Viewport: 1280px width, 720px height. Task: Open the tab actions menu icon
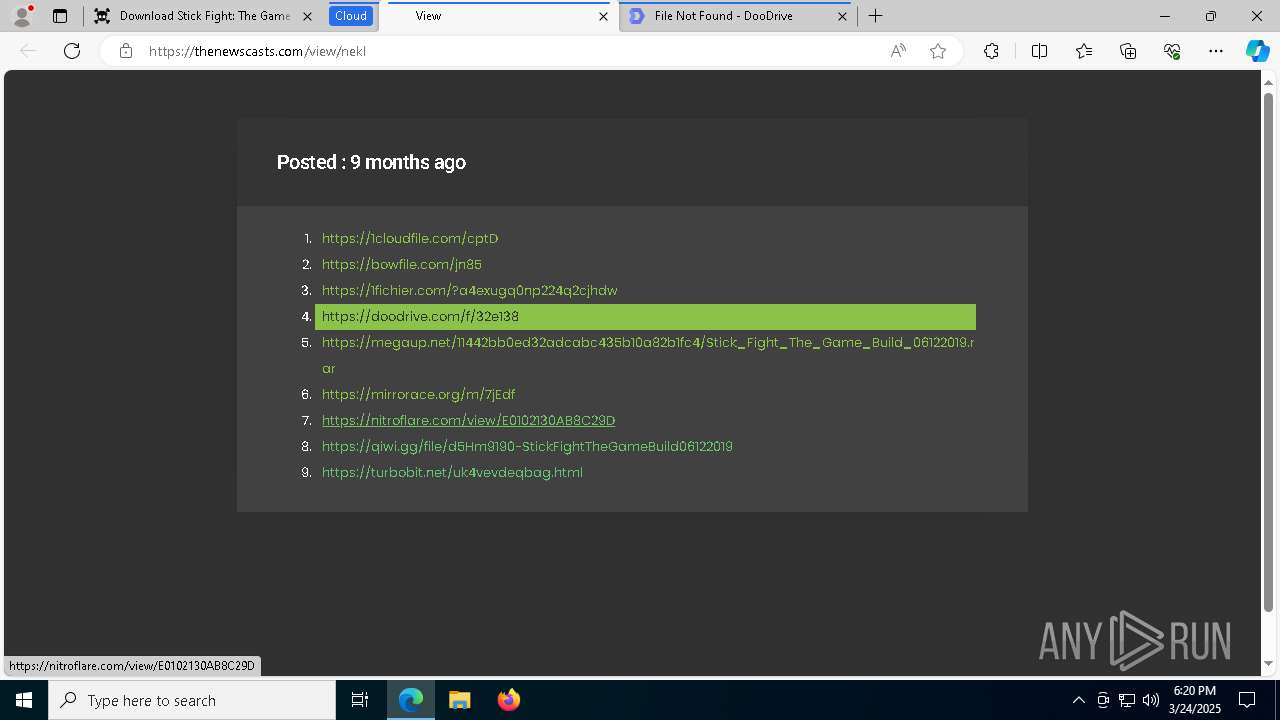click(60, 16)
